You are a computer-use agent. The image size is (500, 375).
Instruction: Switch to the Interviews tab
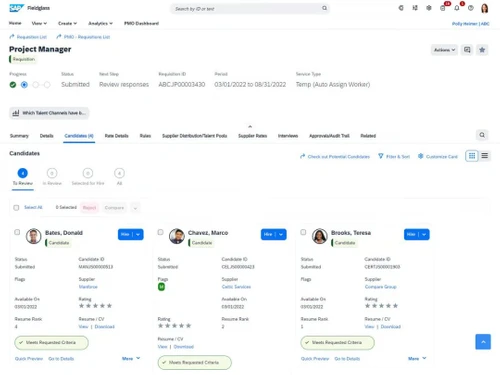[x=288, y=136]
